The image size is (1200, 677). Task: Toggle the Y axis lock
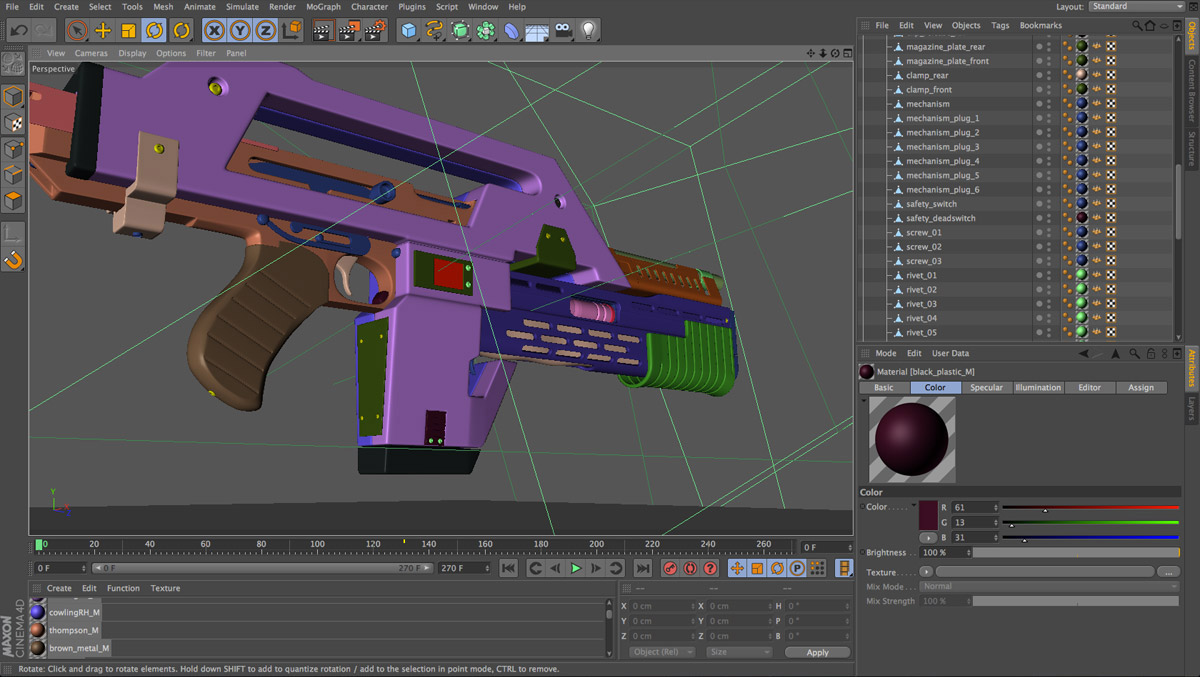(x=240, y=31)
